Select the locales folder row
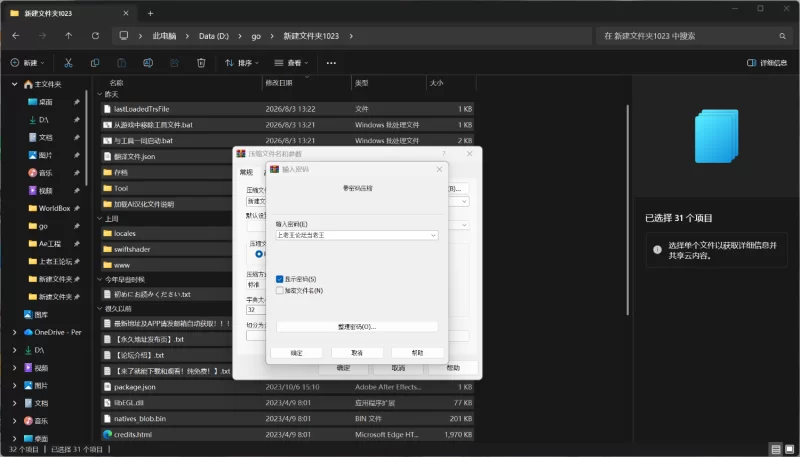Screen dimensions: 800x457 (166, 234)
